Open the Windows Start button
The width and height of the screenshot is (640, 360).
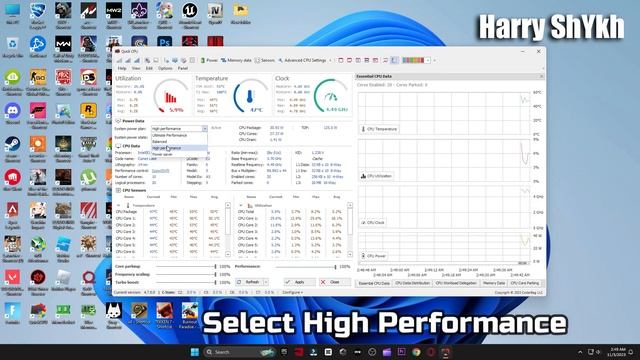pyautogui.click(x=195, y=352)
